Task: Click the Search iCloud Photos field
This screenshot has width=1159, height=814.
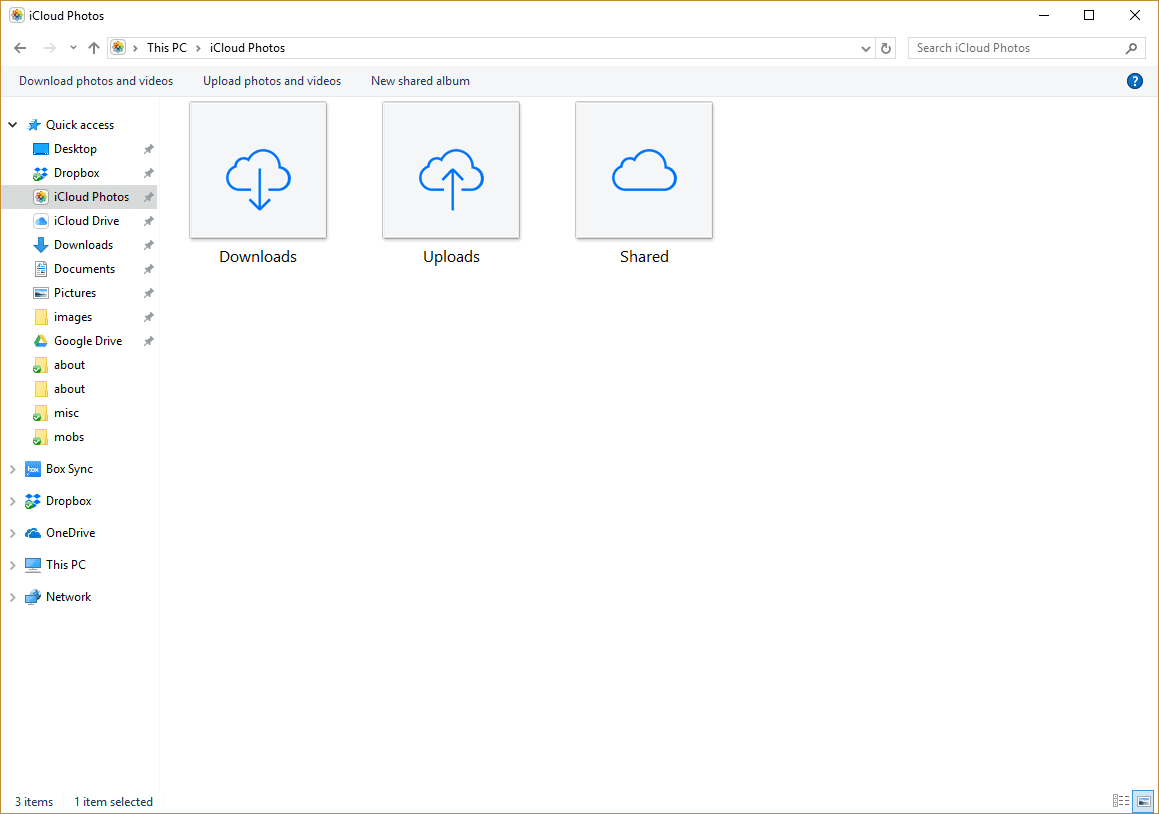Action: [1015, 48]
